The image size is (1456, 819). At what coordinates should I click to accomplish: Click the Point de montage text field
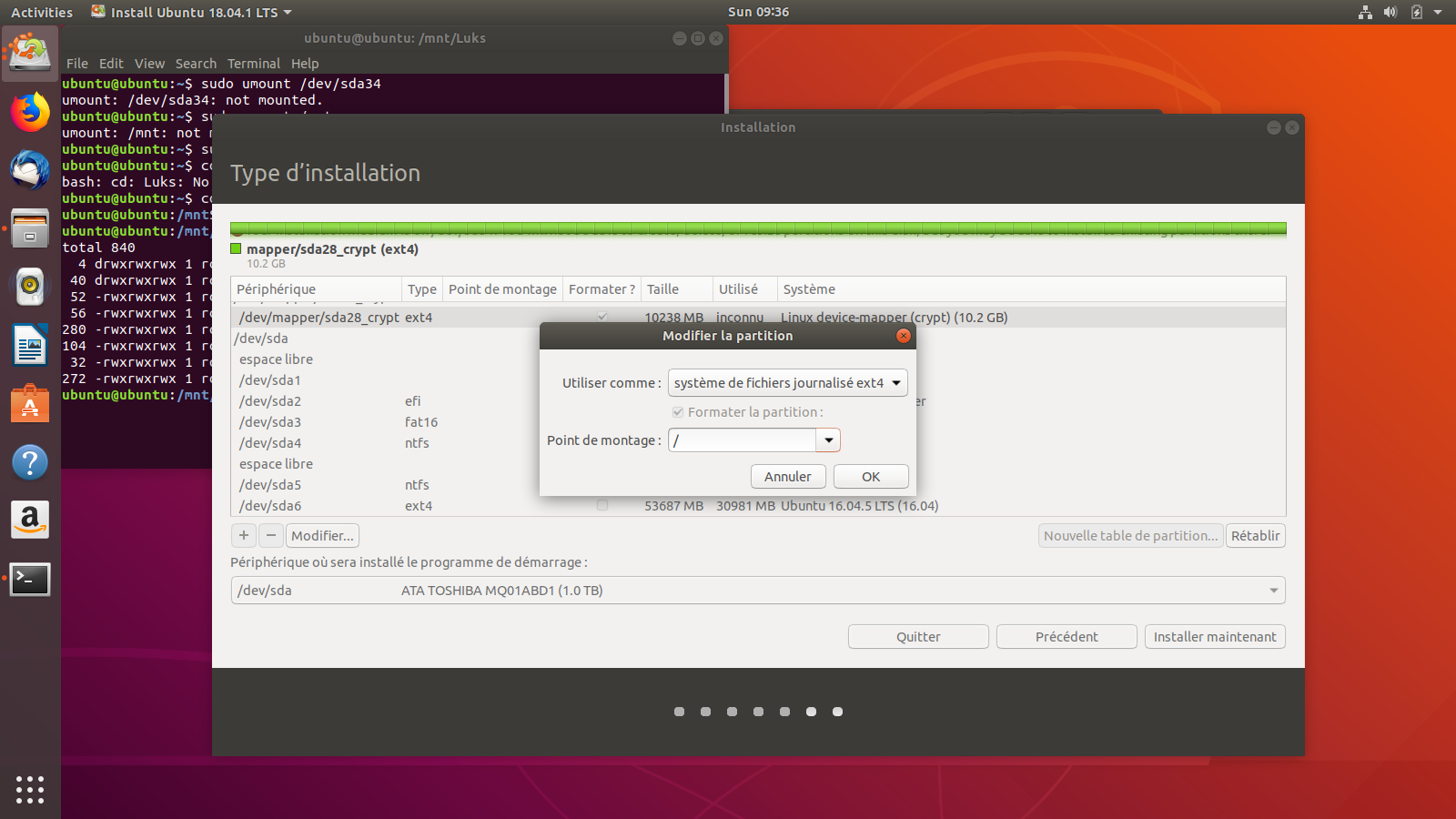click(x=742, y=440)
